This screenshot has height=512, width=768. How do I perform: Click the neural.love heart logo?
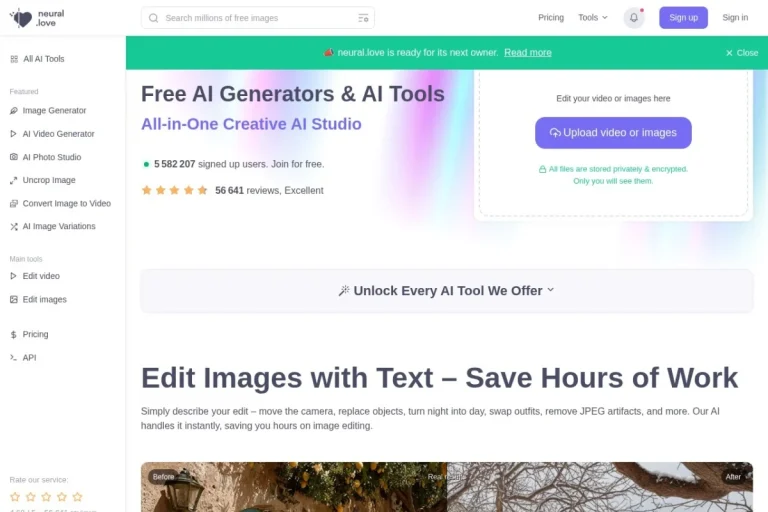21,18
